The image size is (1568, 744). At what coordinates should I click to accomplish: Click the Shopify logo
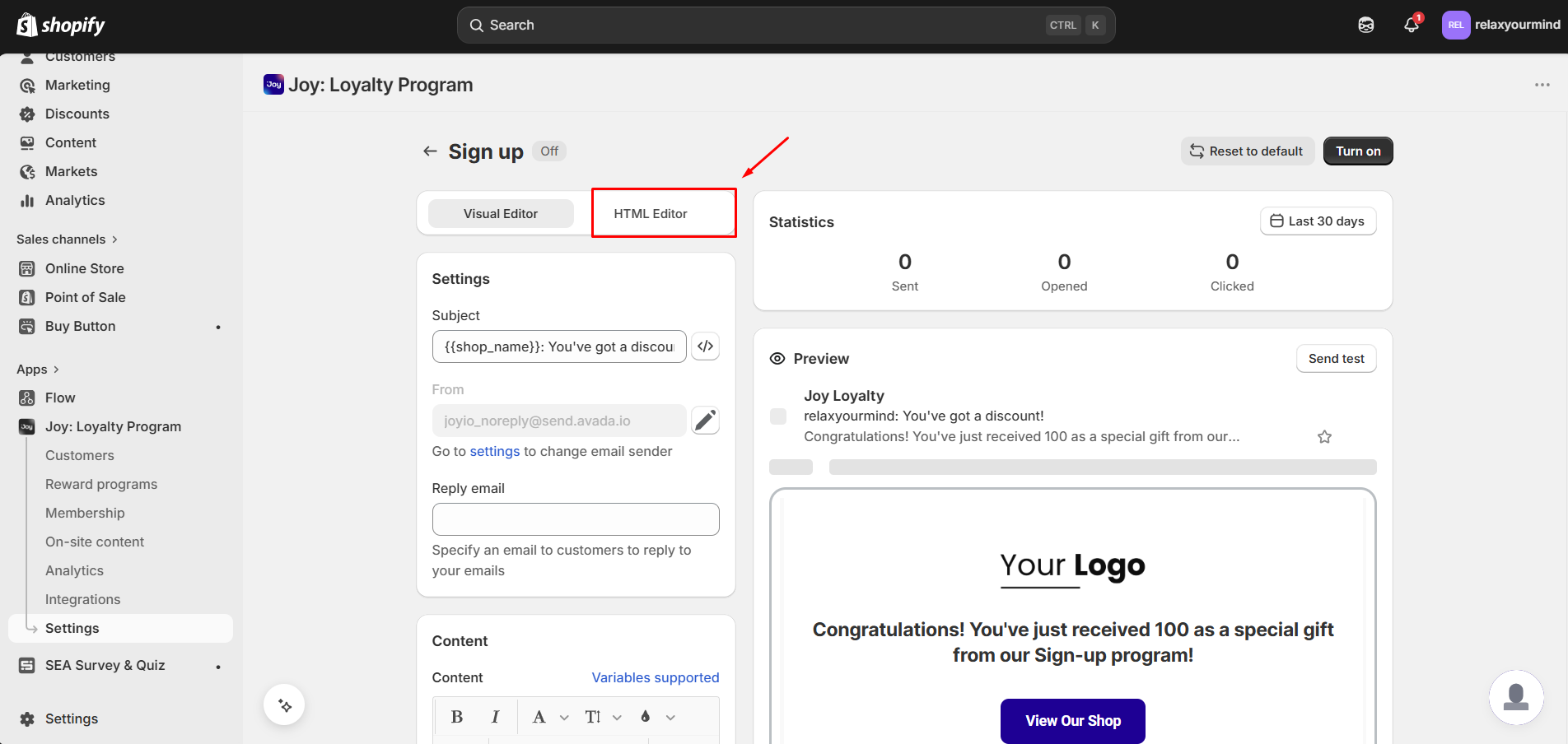pyautogui.click(x=61, y=26)
